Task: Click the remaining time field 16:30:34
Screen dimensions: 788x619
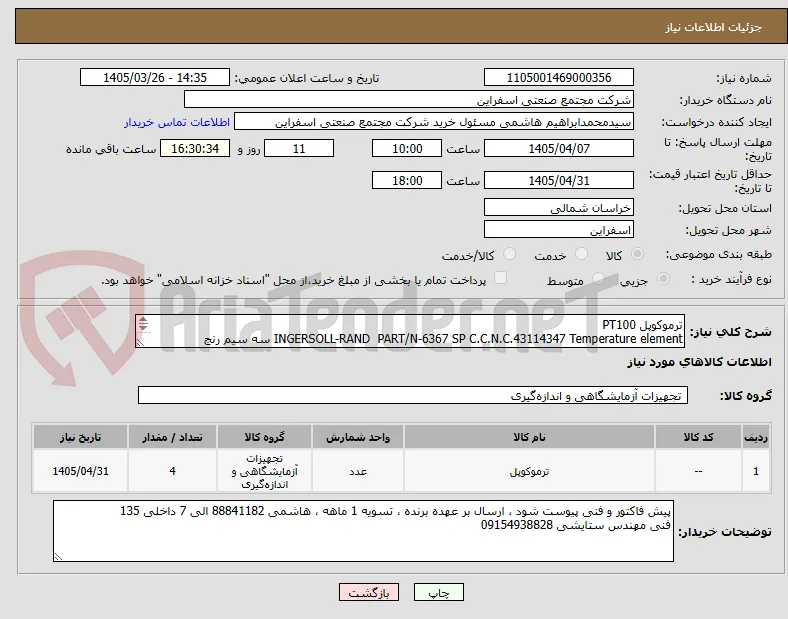Action: click(x=195, y=148)
